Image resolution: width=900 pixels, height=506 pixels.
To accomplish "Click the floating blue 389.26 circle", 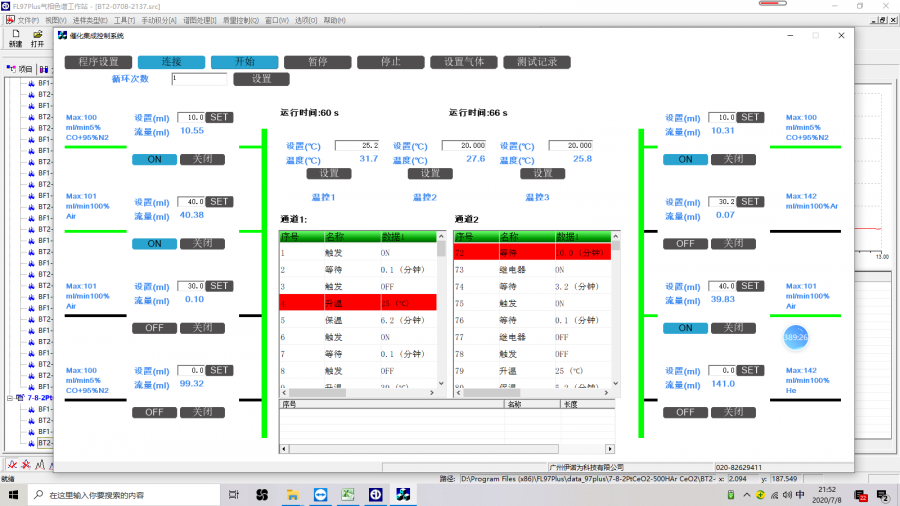I will click(x=796, y=339).
